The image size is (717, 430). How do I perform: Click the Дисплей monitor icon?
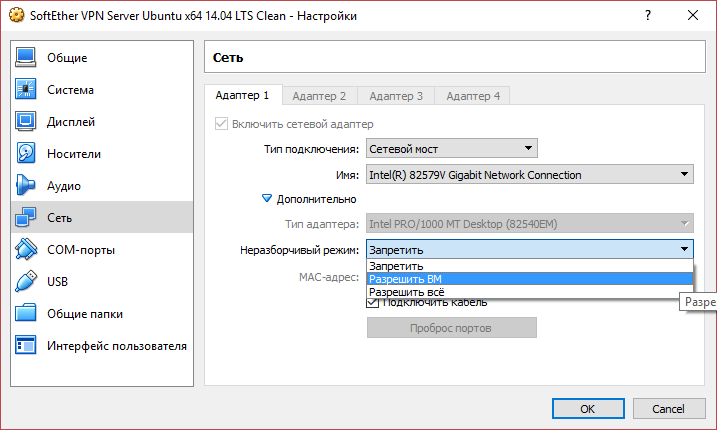26,122
